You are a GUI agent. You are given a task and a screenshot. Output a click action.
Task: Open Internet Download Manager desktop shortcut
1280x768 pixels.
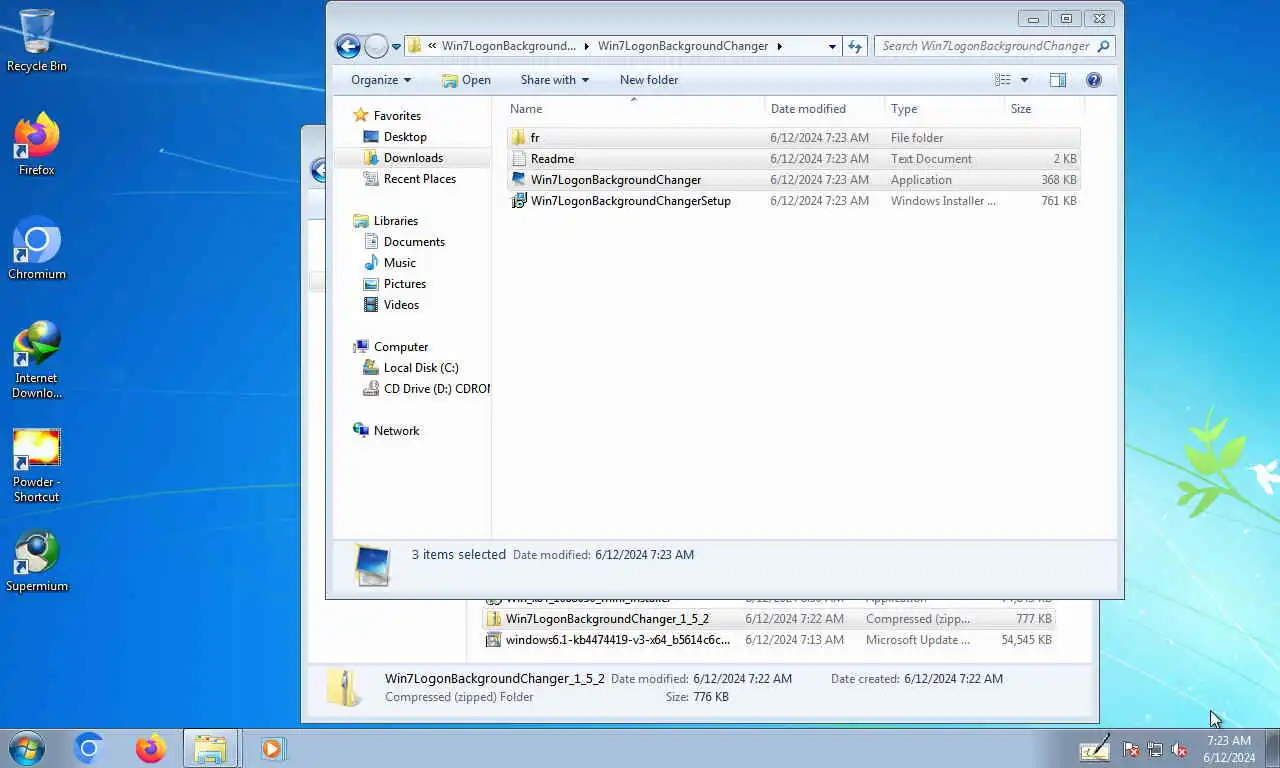pos(37,360)
